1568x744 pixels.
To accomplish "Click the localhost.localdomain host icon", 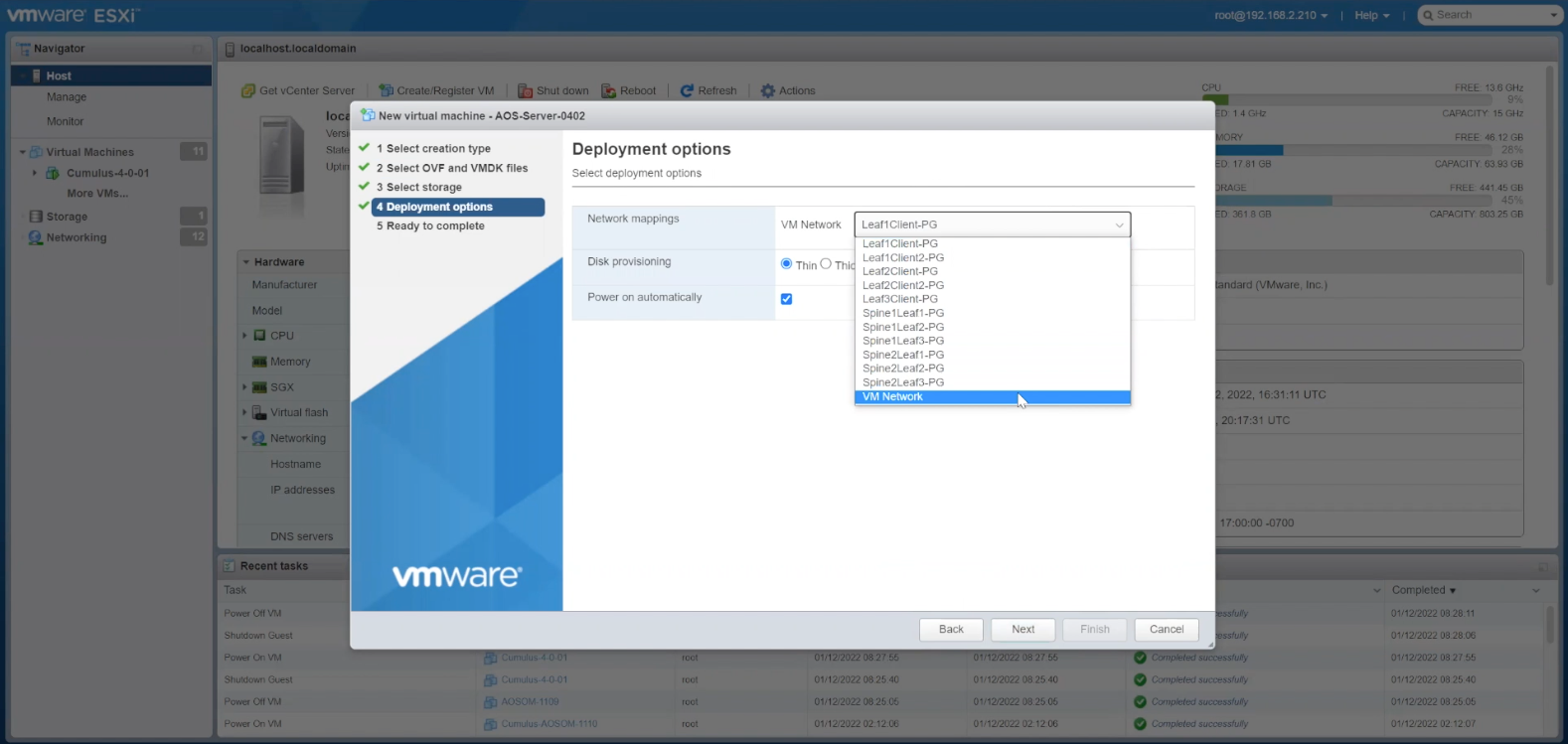I will 231,49.
